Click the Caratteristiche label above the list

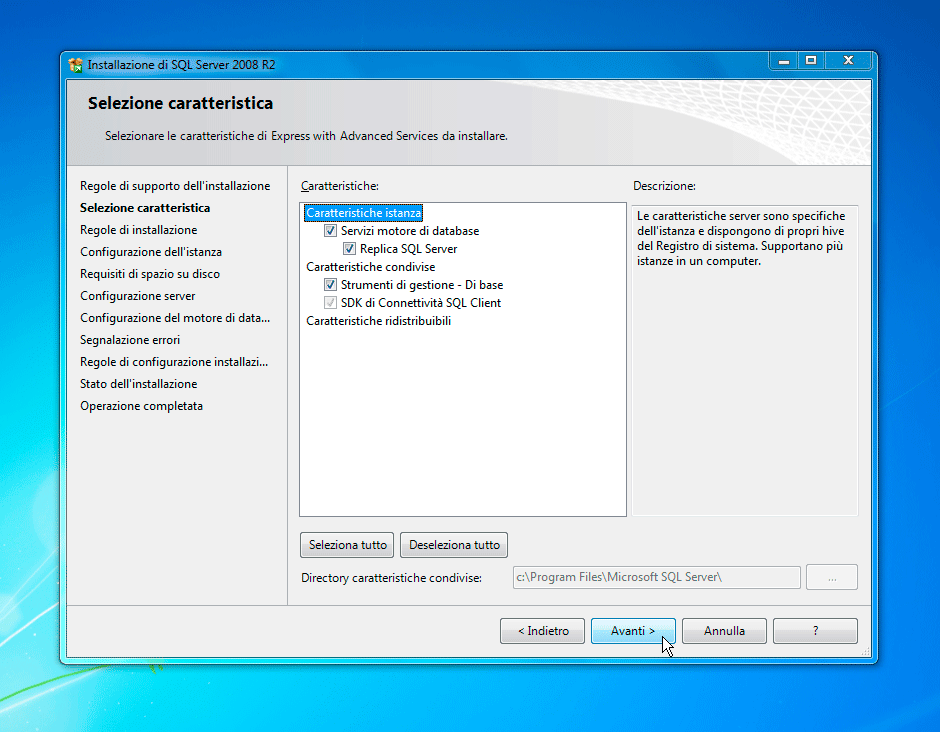[x=340, y=186]
